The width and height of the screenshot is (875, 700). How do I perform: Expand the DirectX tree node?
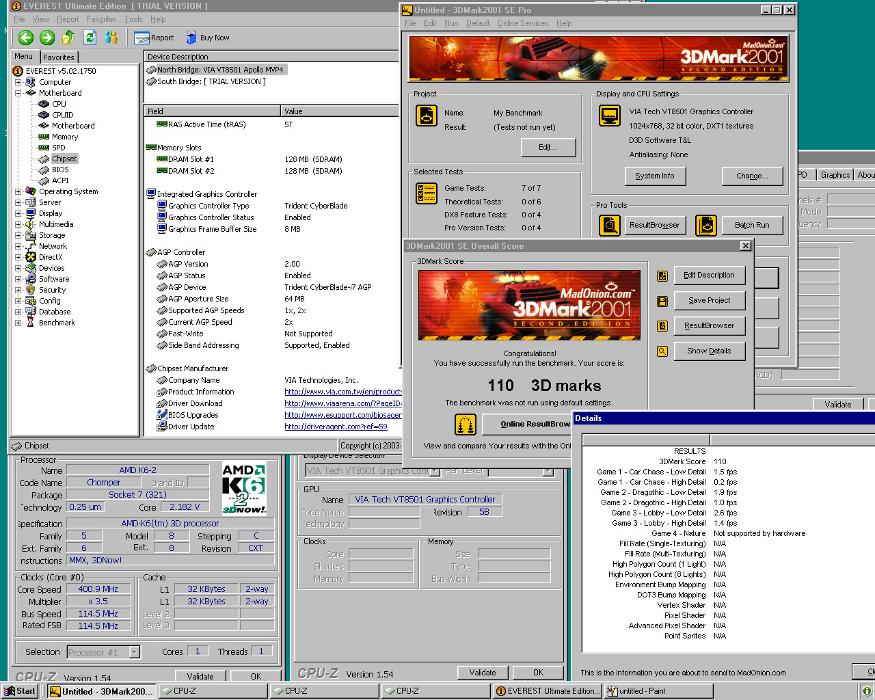pyautogui.click(x=18, y=257)
